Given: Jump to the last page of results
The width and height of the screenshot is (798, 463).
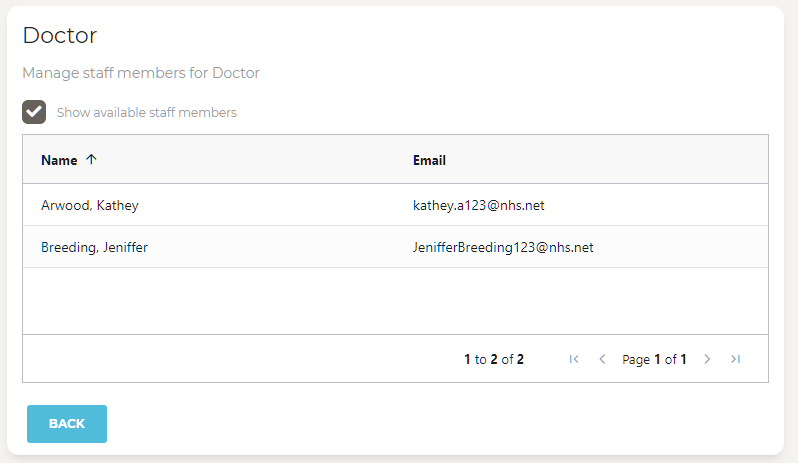Looking at the screenshot, I should (735, 359).
